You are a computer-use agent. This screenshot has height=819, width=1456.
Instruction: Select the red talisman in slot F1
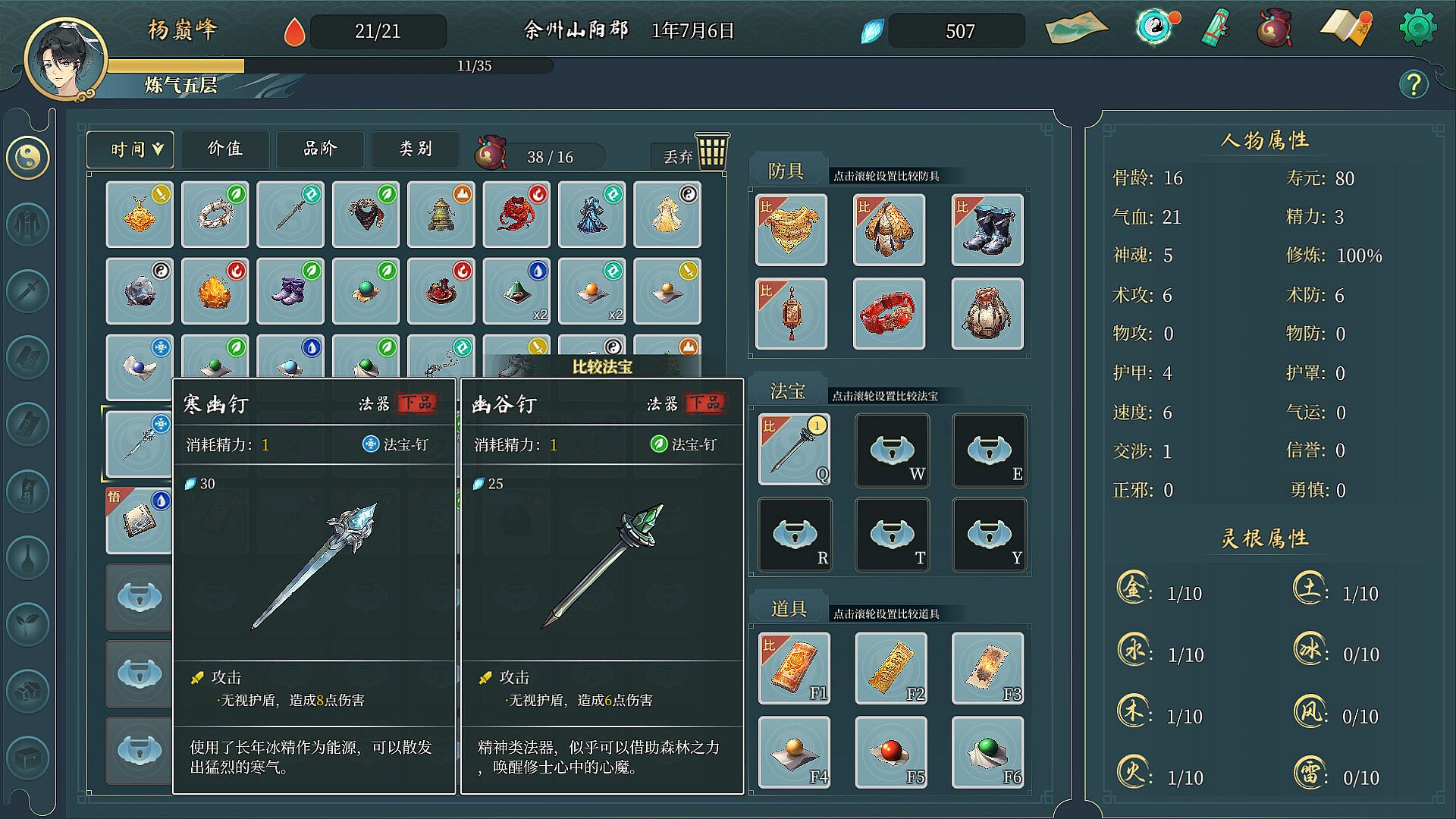(794, 668)
